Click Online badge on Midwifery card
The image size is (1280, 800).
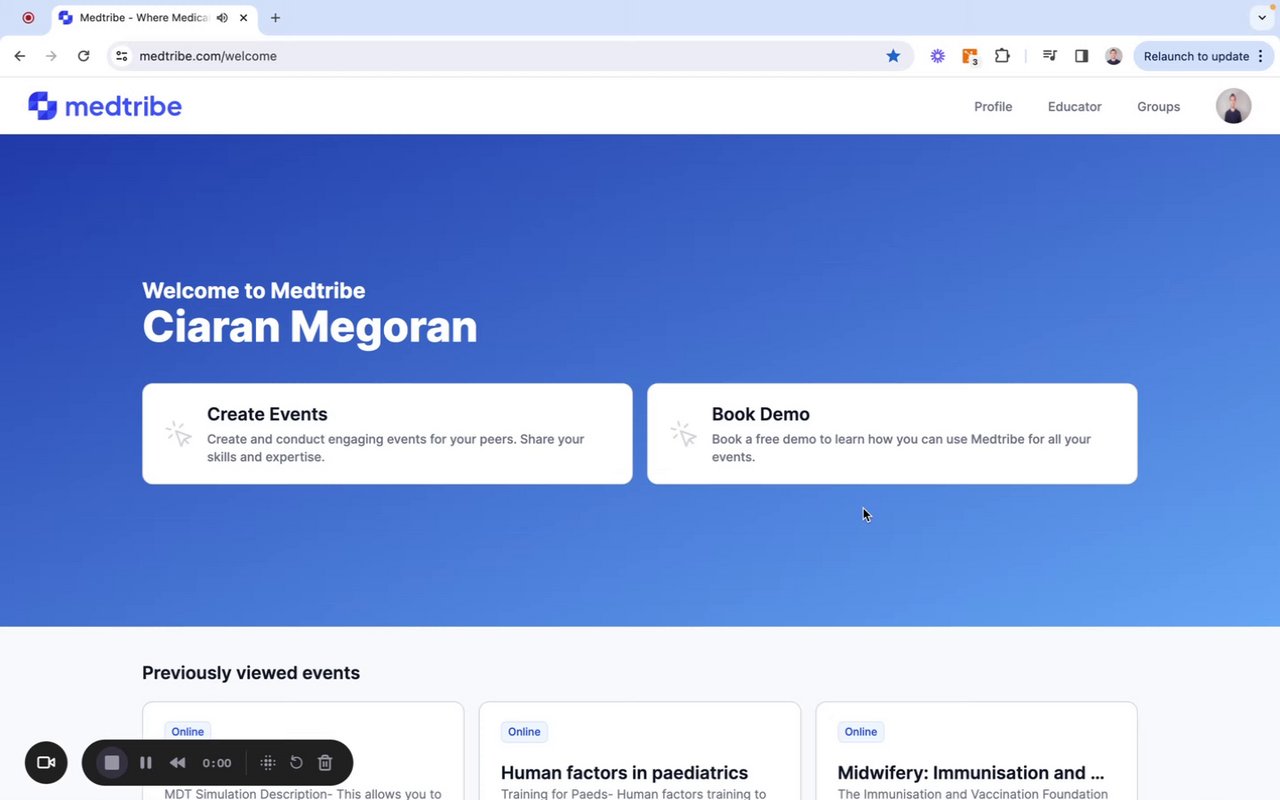click(861, 732)
